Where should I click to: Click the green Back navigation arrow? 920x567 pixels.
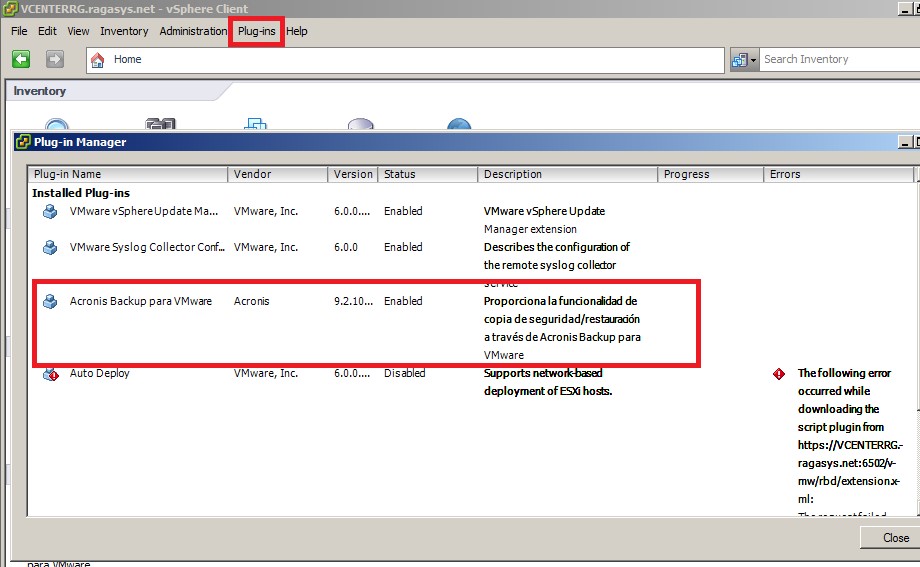[21, 59]
